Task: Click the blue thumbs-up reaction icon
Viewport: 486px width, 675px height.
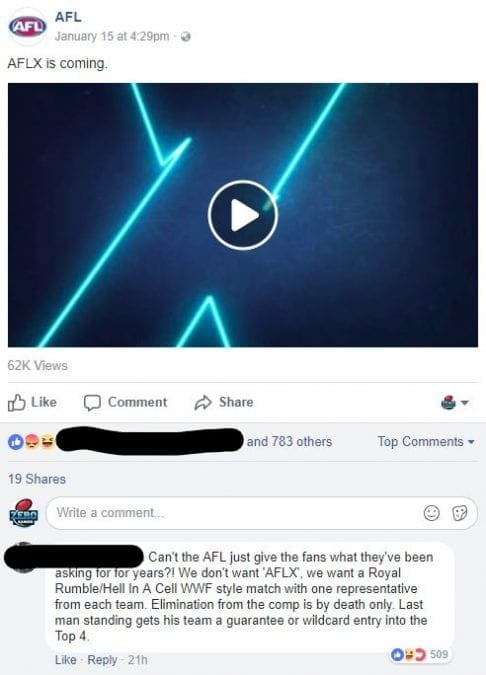Action: tap(16, 442)
